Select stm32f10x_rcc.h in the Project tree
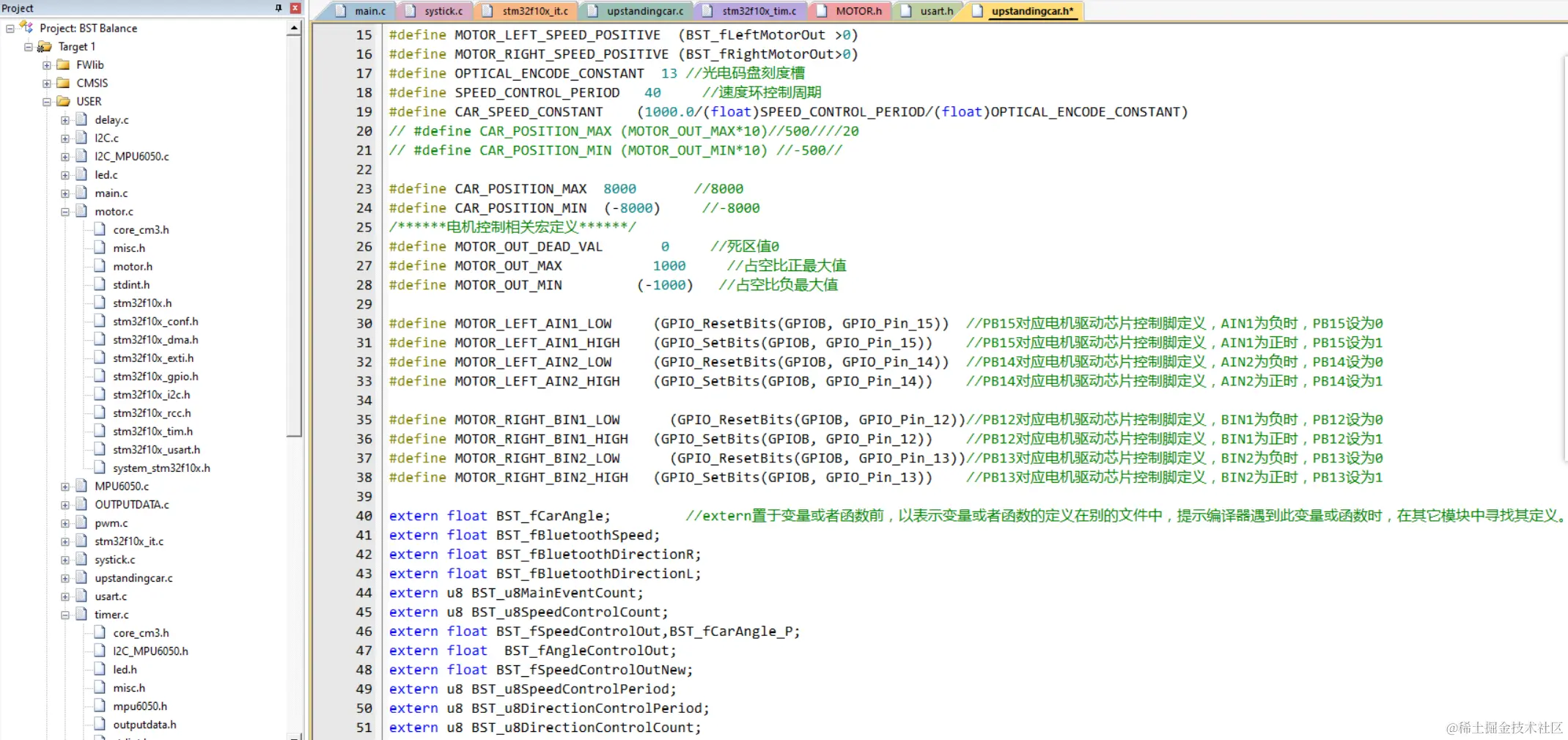 tap(152, 412)
